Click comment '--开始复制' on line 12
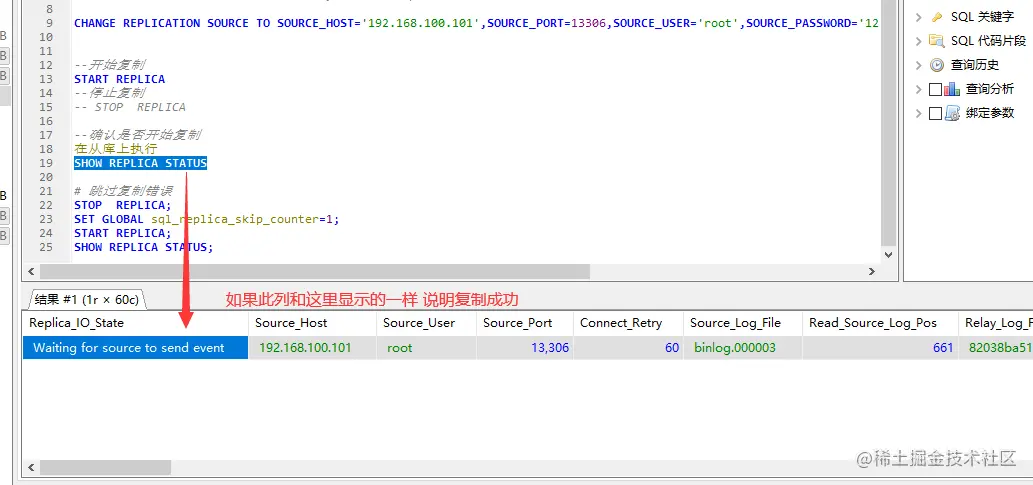This screenshot has width=1033, height=485. pos(109,65)
